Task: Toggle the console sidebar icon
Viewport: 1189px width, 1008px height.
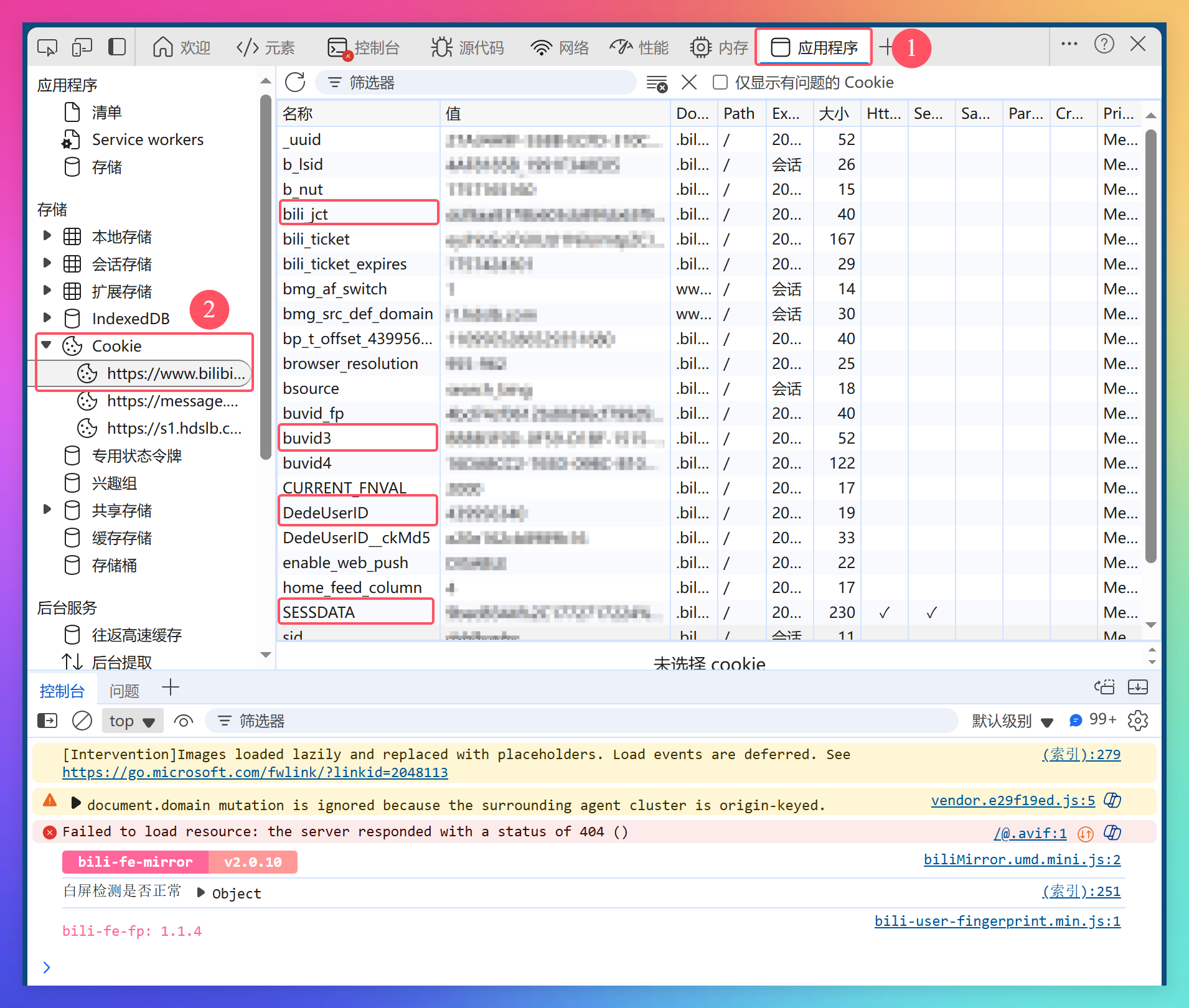Action: [x=47, y=721]
